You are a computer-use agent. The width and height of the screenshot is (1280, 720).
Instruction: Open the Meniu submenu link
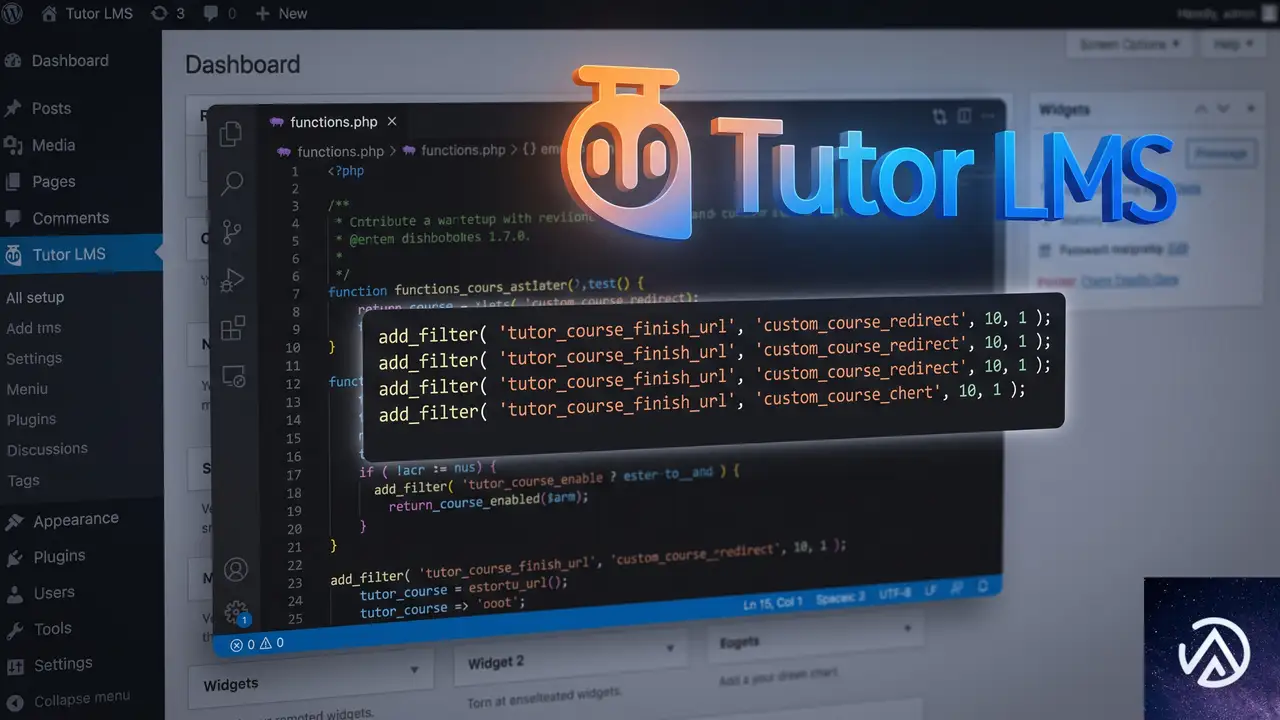pyautogui.click(x=27, y=389)
